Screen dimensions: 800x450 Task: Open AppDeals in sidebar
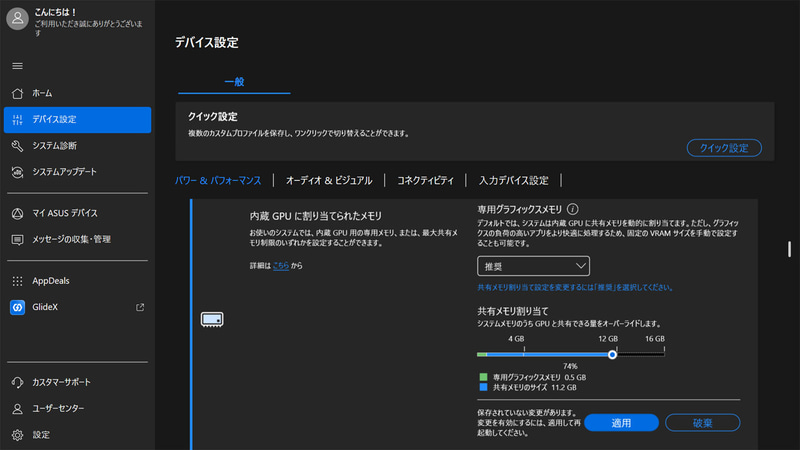[78, 281]
